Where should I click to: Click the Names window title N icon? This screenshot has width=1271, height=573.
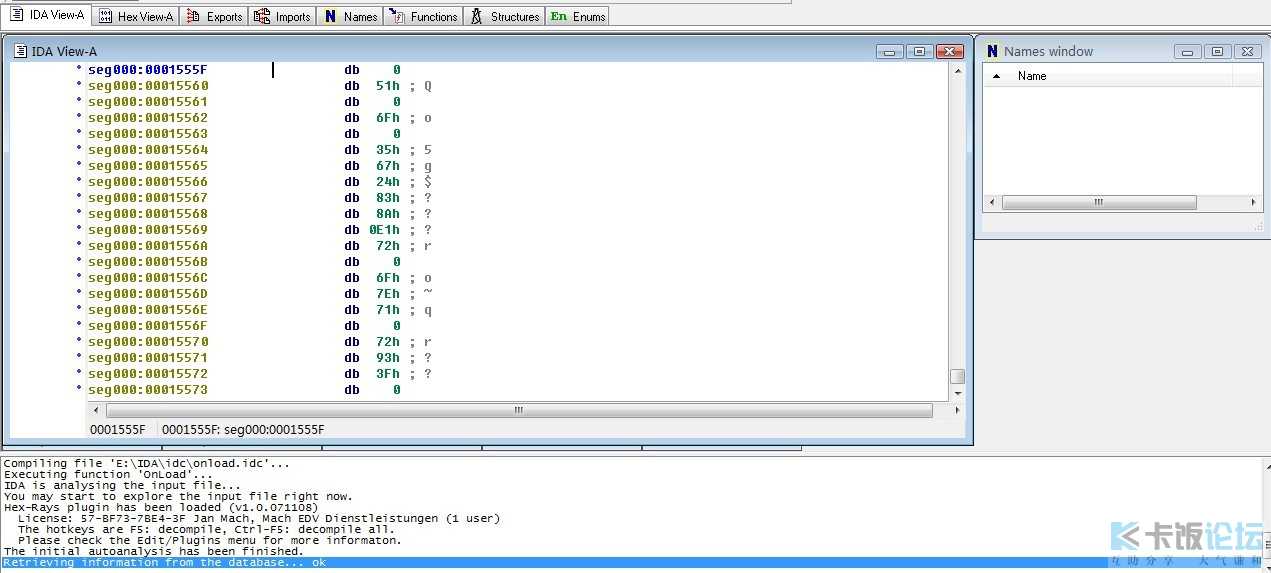pos(992,51)
